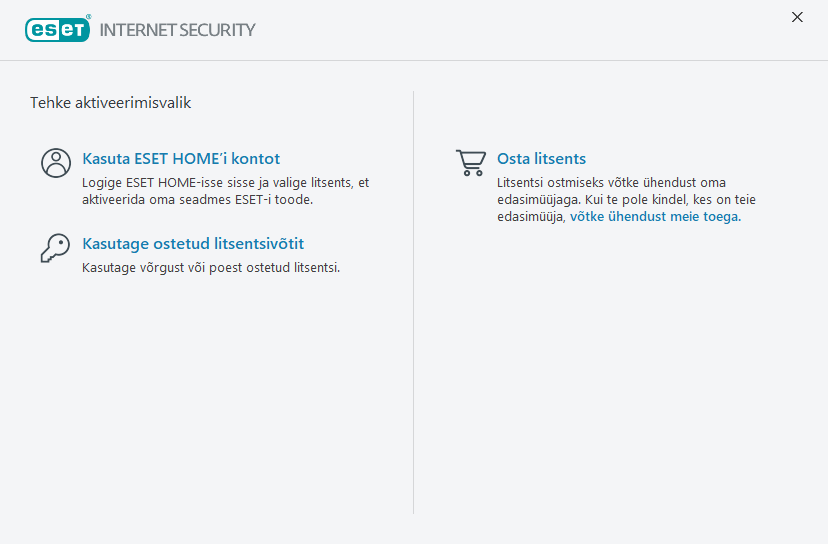Click the horizontal line under the header

pyautogui.click(x=414, y=60)
